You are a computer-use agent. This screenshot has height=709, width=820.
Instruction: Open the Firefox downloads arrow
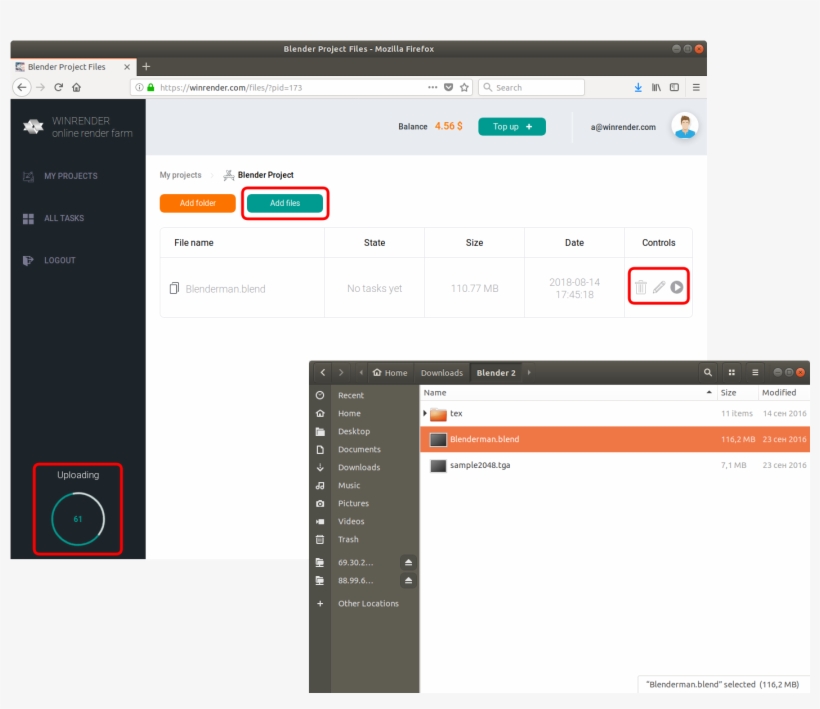tap(638, 87)
